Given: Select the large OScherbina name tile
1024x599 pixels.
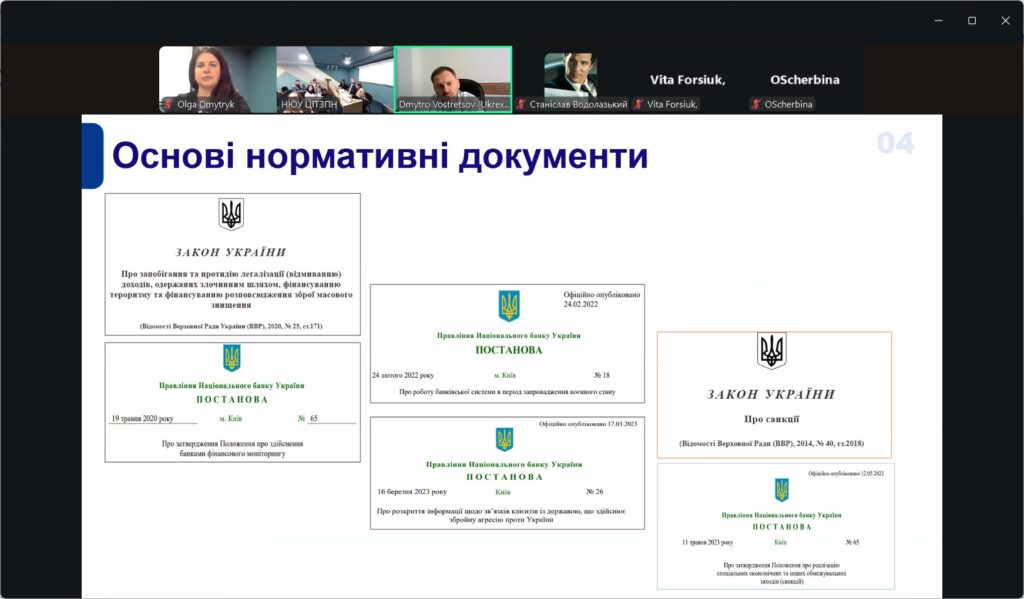Looking at the screenshot, I should 805,79.
